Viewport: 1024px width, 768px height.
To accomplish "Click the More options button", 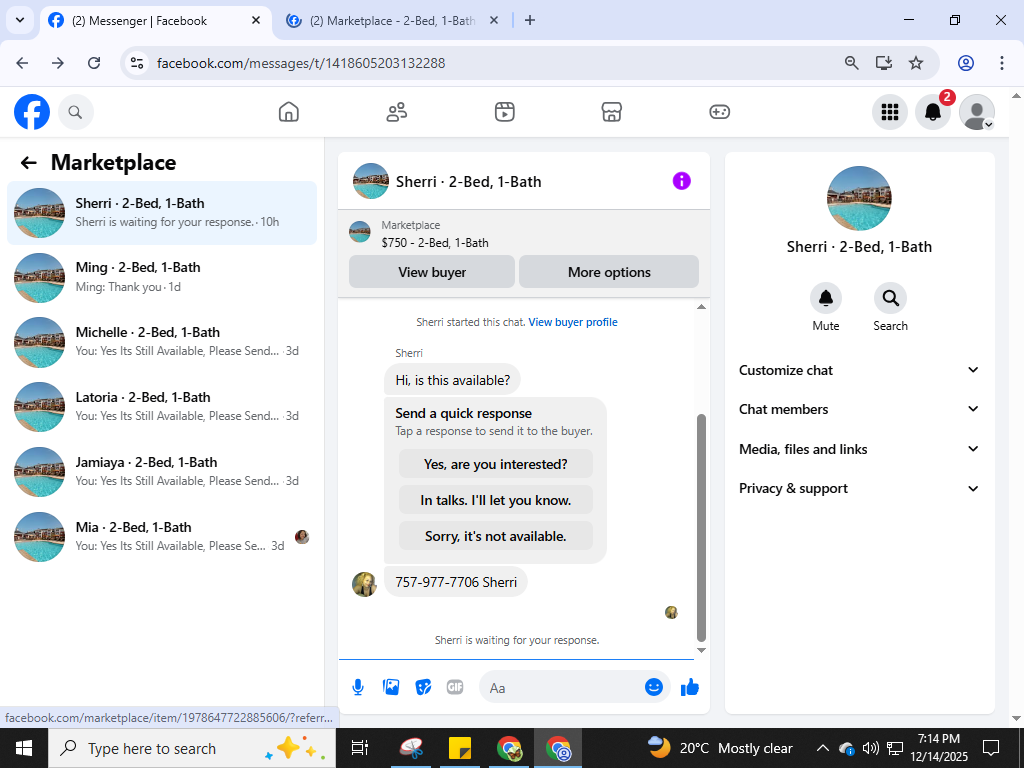I will tap(609, 272).
